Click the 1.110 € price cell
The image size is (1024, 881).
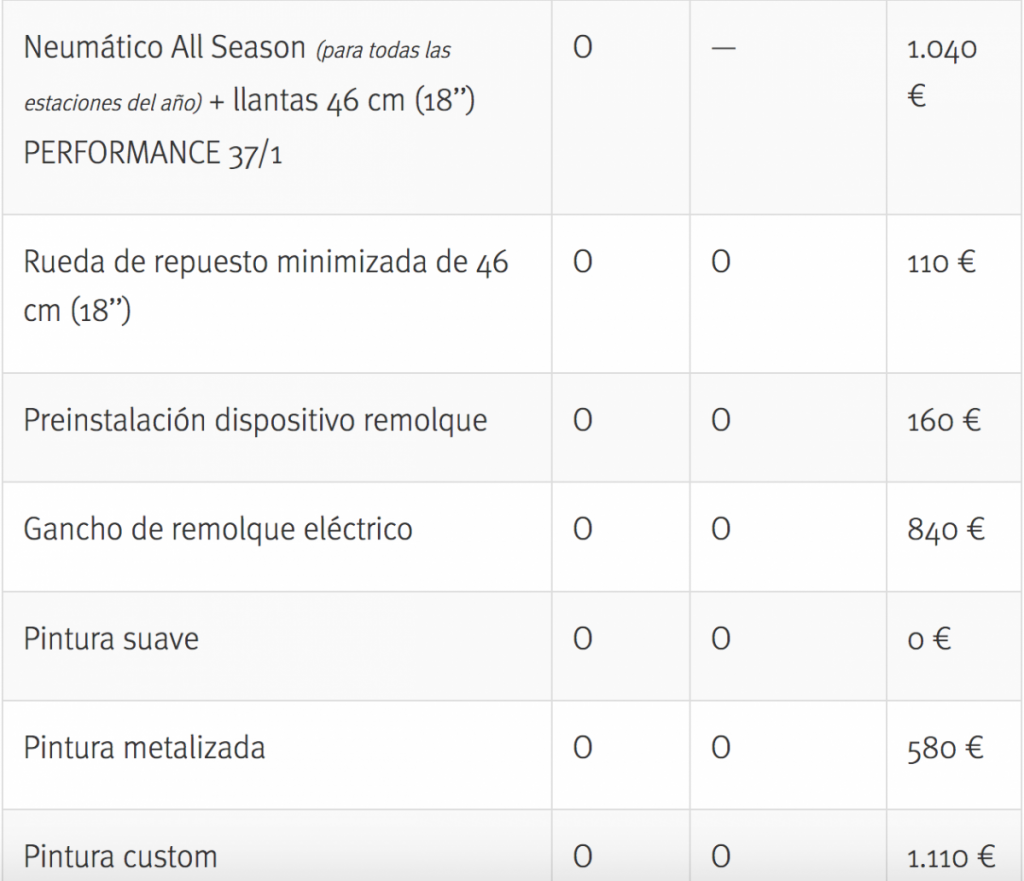point(950,857)
